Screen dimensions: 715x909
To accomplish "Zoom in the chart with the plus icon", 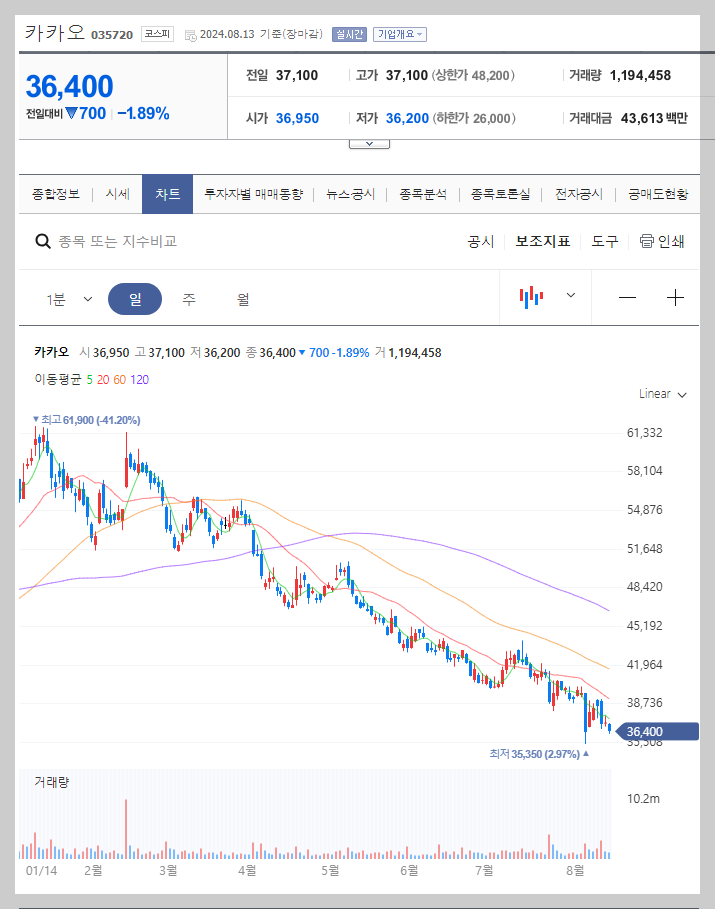I will coord(675,297).
